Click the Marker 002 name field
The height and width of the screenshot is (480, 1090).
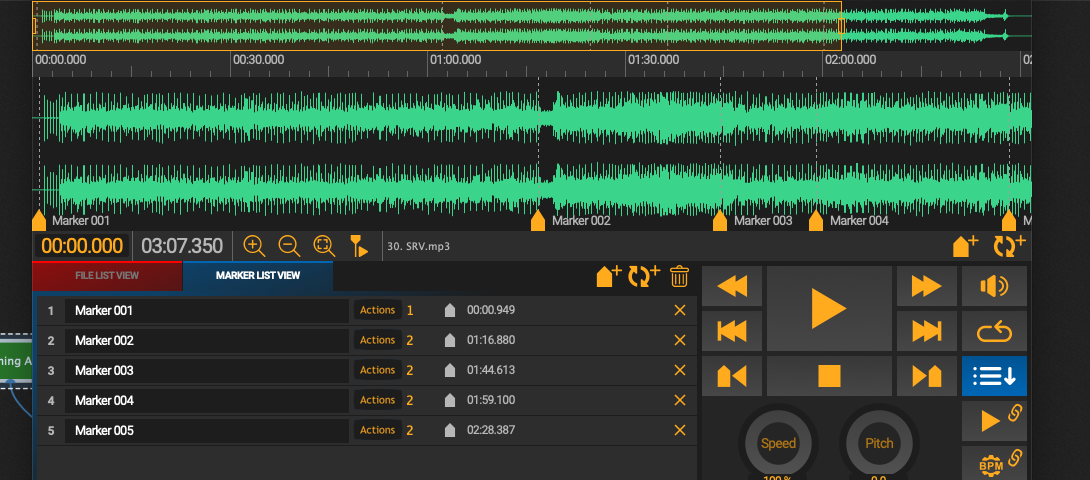(x=206, y=341)
